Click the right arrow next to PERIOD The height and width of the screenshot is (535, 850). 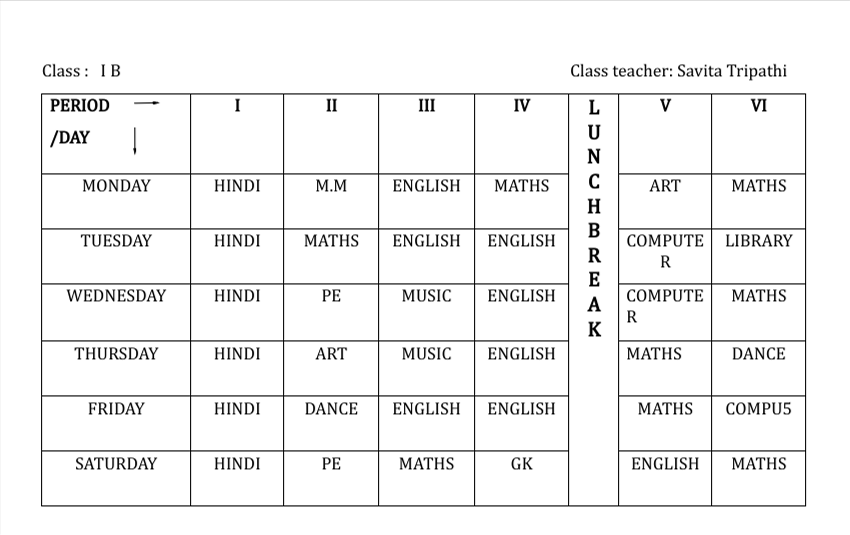pos(146,104)
